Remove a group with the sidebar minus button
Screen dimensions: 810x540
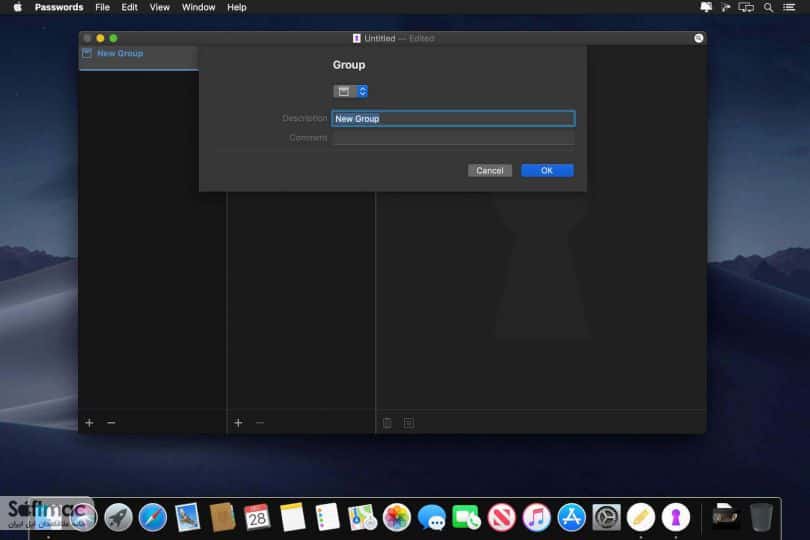tap(111, 423)
